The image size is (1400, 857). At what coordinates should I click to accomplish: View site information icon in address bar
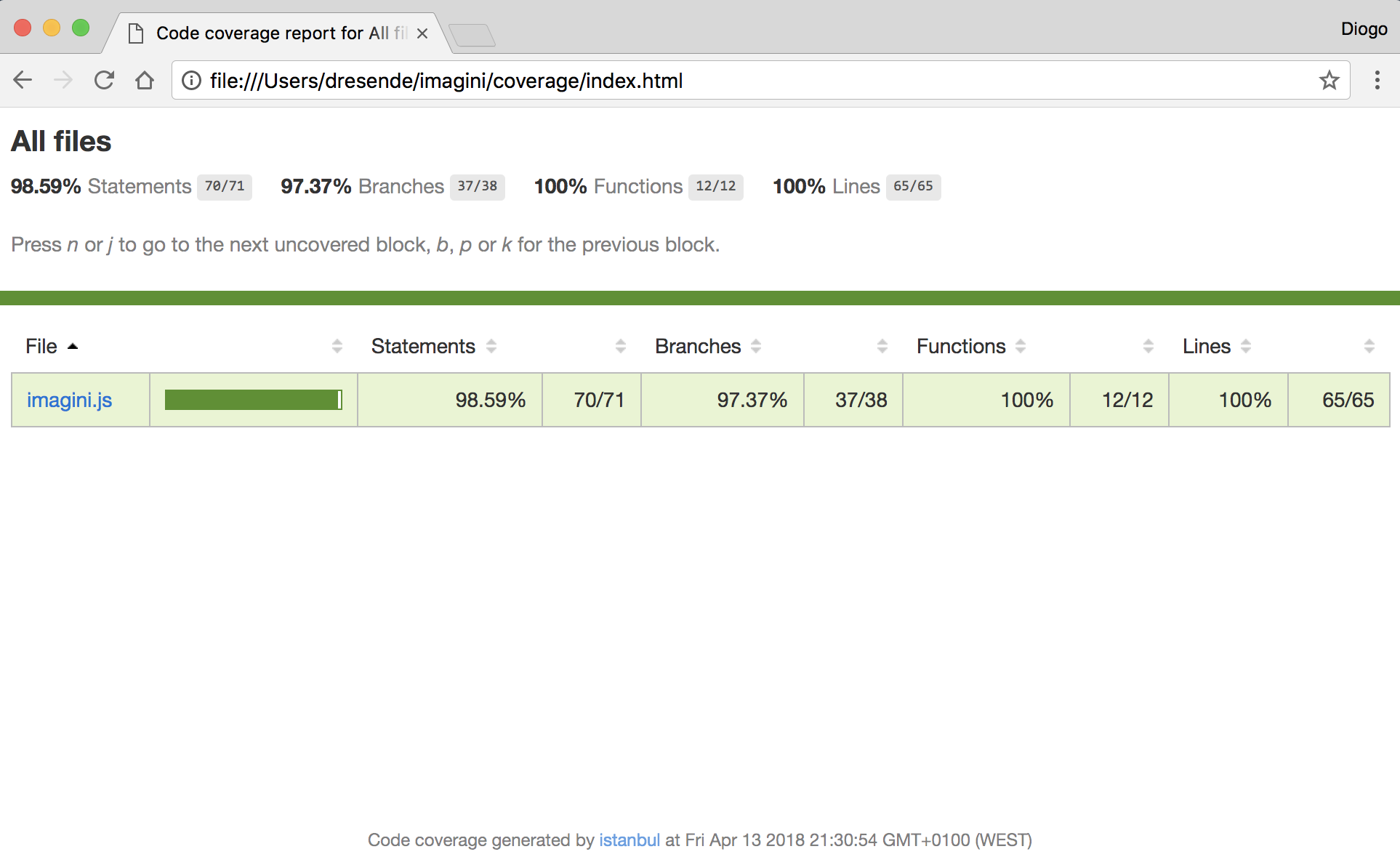click(x=191, y=80)
